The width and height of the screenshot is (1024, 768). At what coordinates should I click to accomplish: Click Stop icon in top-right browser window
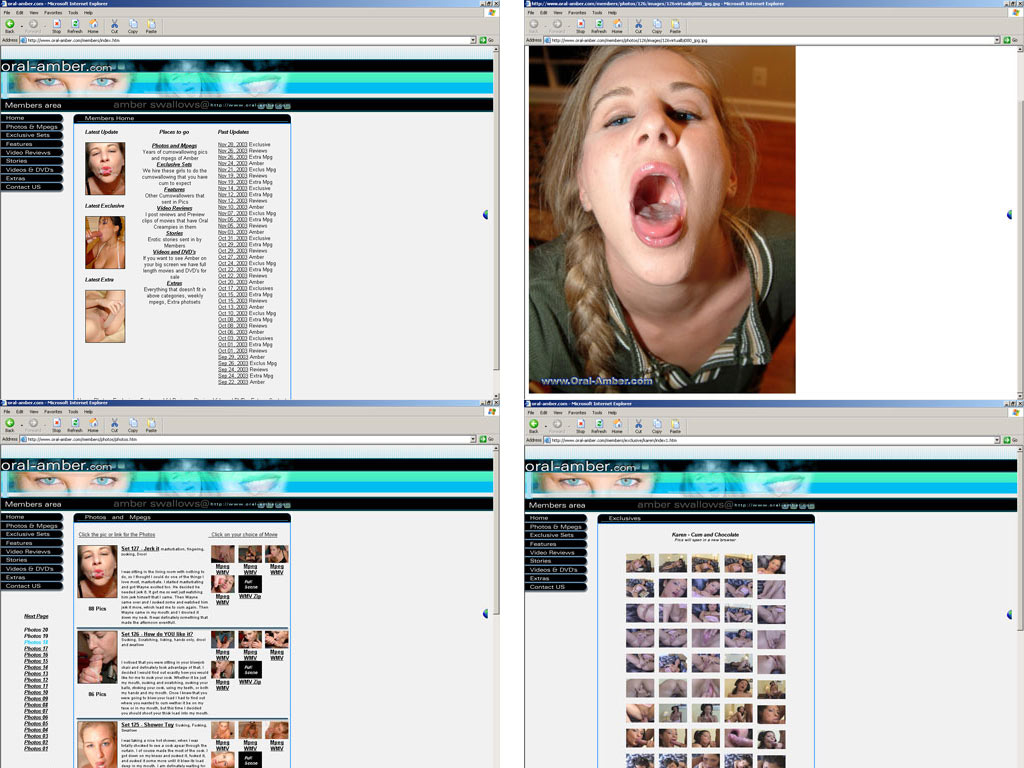[x=581, y=25]
